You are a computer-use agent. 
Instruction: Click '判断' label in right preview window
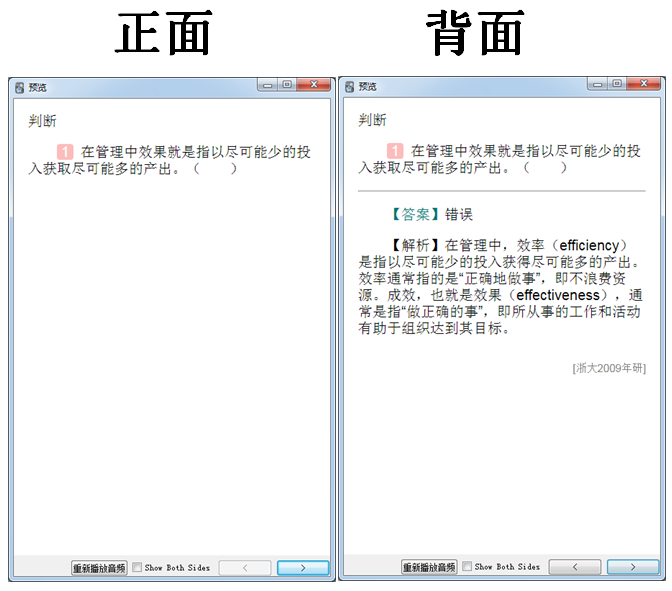[x=372, y=120]
